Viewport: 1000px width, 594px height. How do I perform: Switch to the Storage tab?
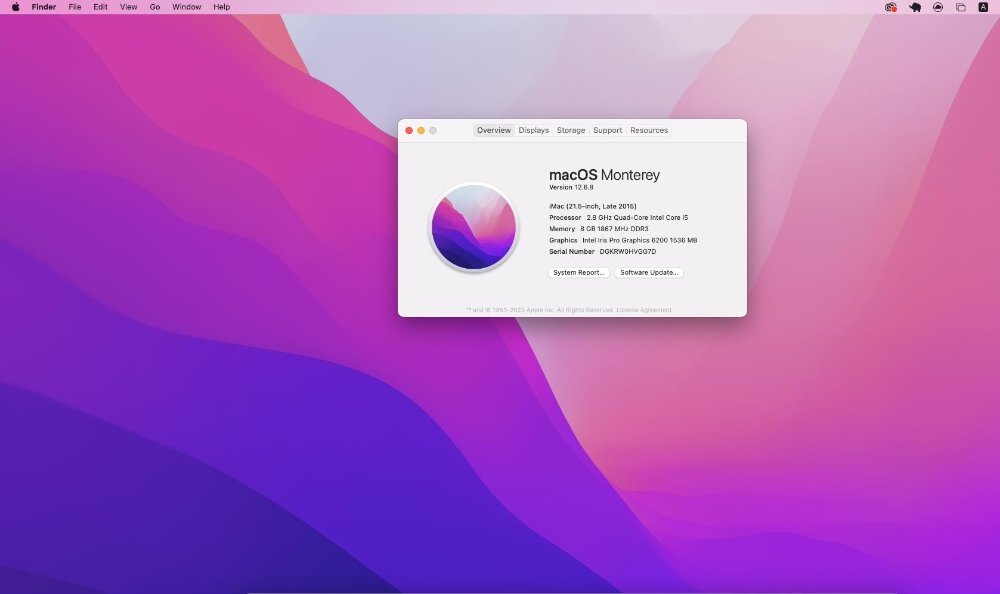pyautogui.click(x=571, y=130)
